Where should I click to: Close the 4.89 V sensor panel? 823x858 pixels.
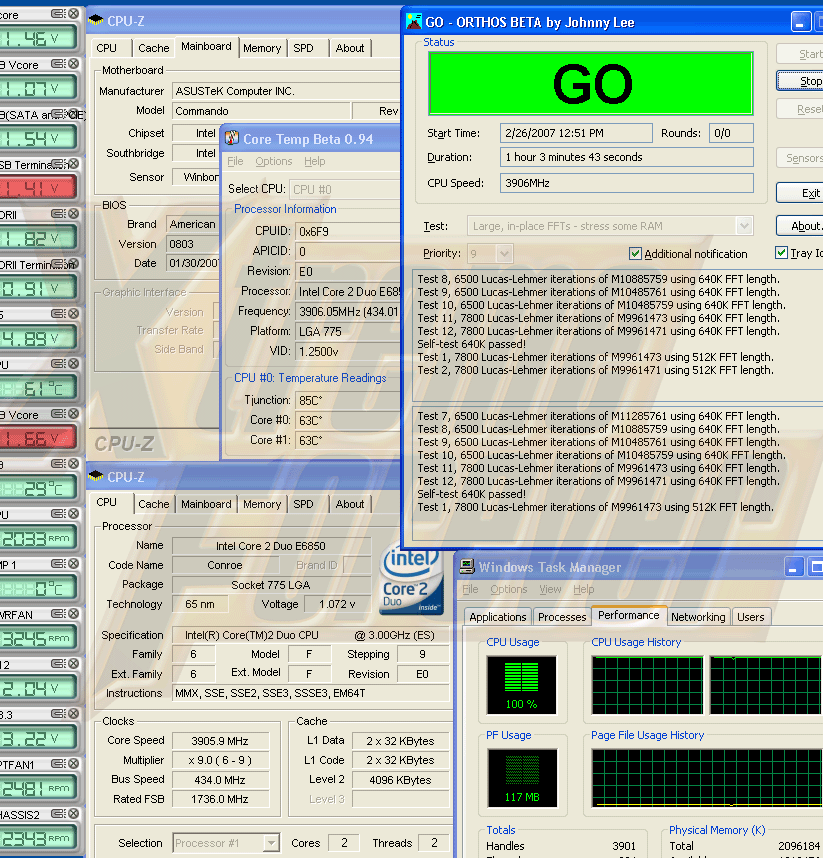(x=73, y=314)
